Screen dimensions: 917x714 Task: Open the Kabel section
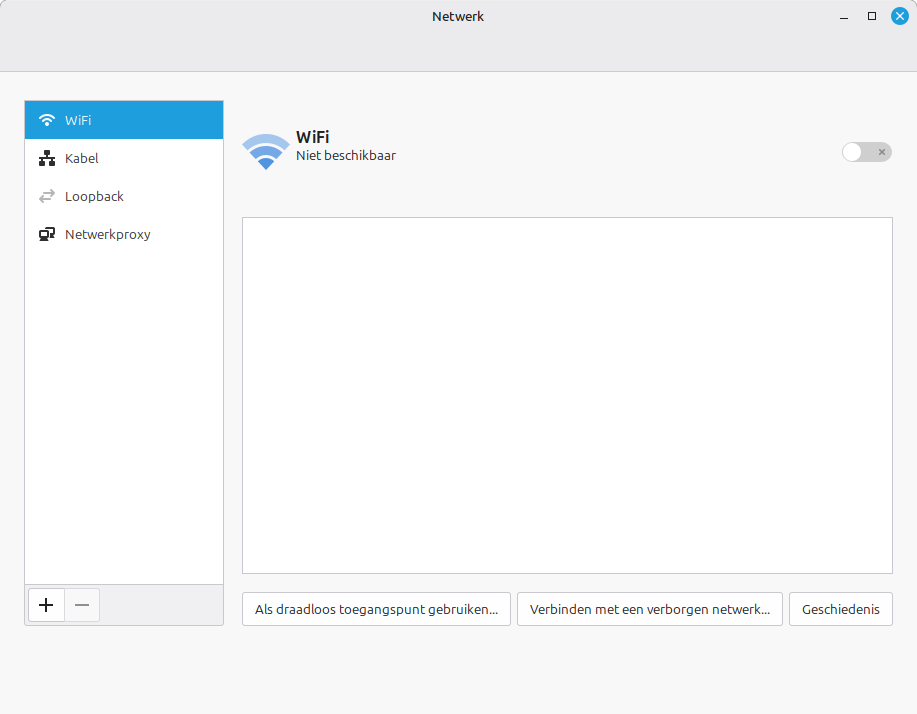pyautogui.click(x=82, y=158)
